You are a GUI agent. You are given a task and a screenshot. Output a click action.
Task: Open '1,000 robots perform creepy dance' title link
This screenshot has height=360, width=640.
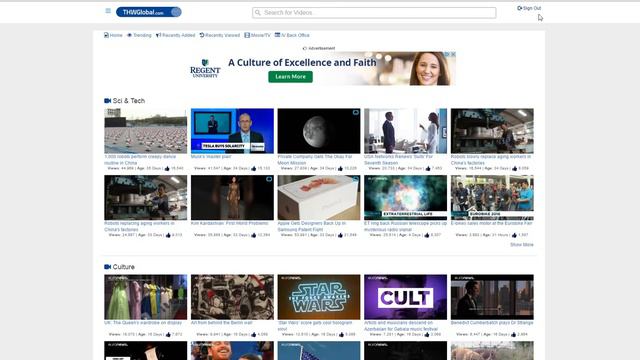click(140, 160)
